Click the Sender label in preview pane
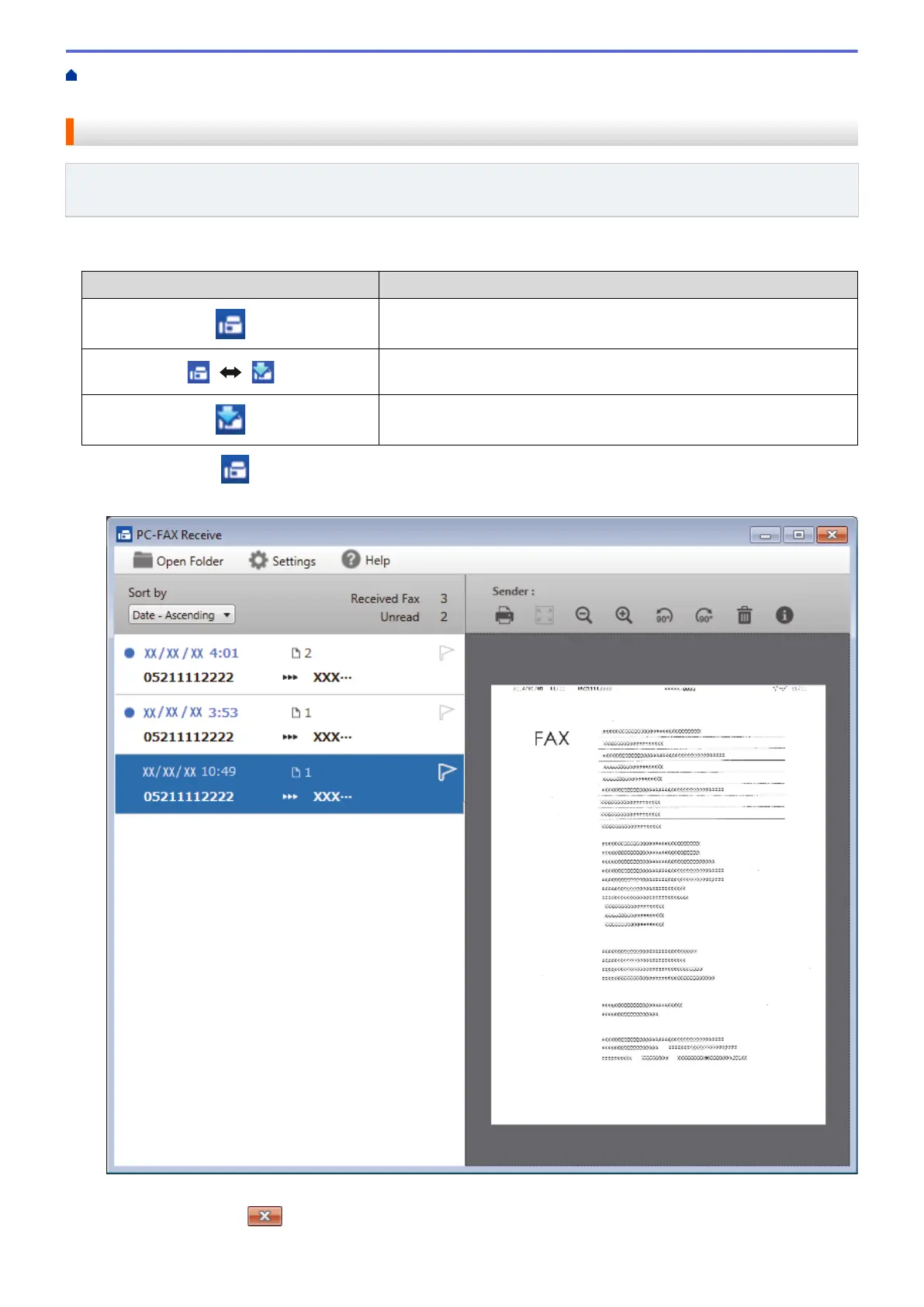 [x=513, y=591]
